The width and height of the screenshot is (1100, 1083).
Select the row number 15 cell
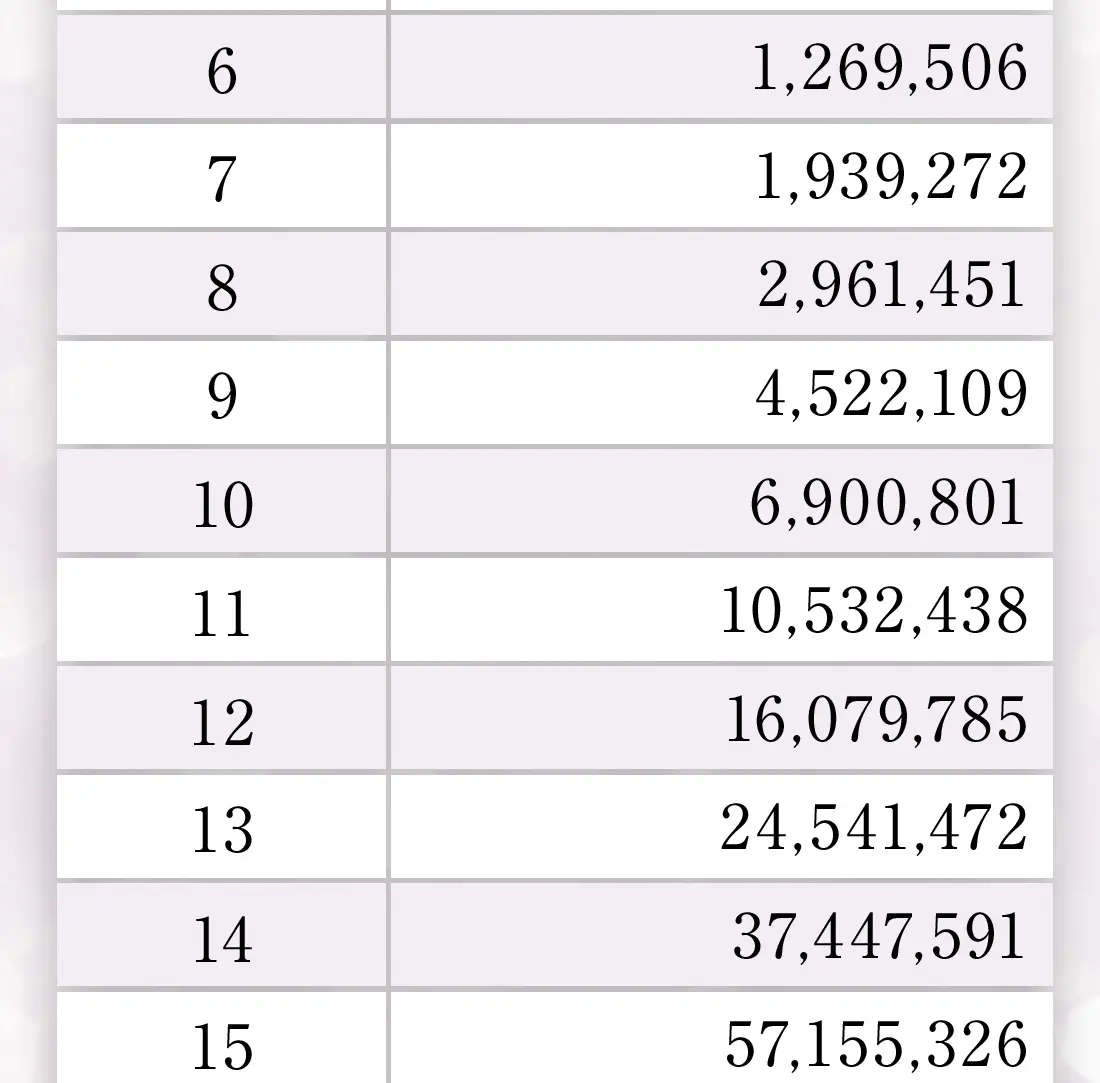pos(222,1043)
